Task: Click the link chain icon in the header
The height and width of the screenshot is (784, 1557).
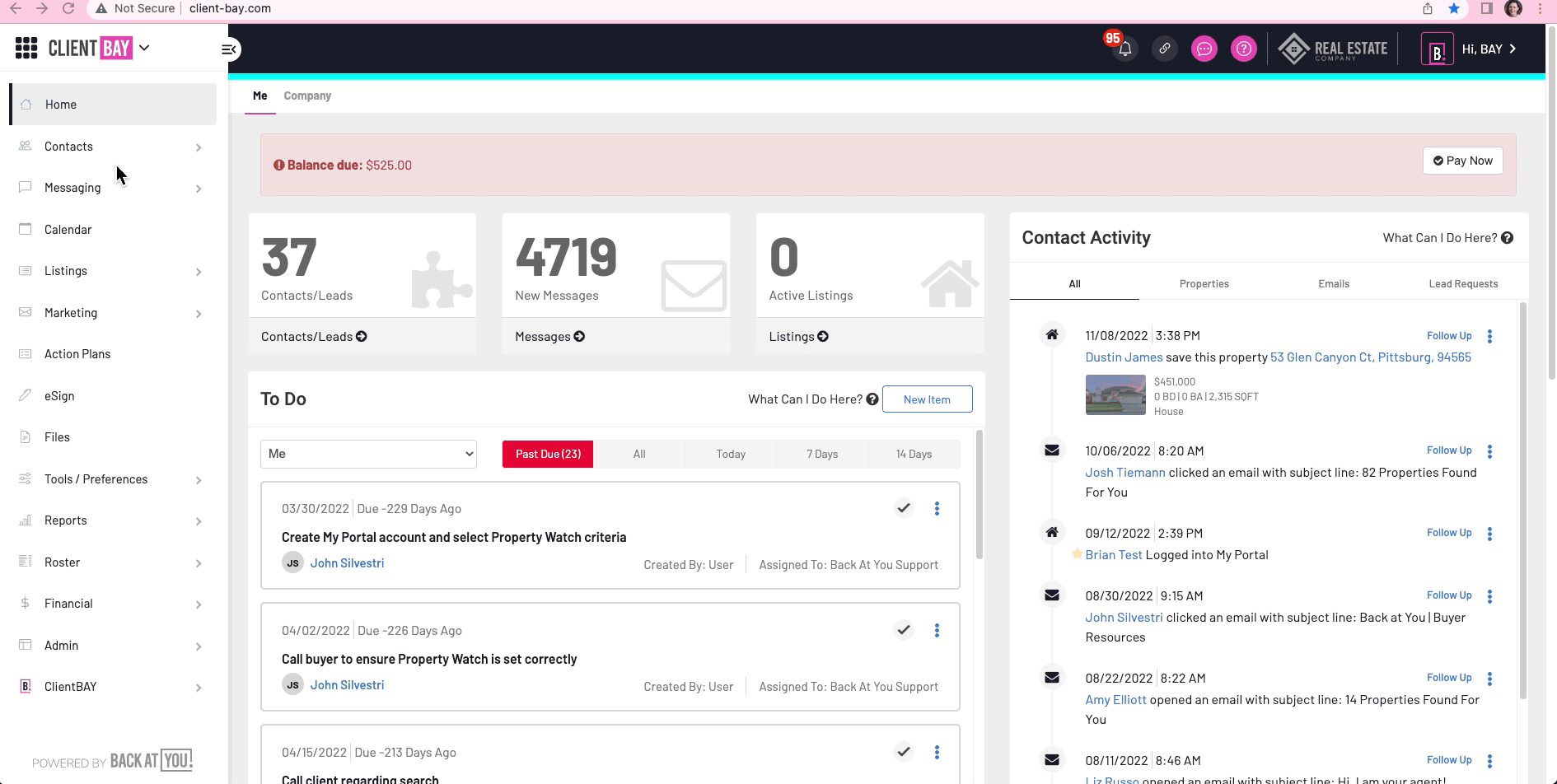Action: [x=1164, y=49]
